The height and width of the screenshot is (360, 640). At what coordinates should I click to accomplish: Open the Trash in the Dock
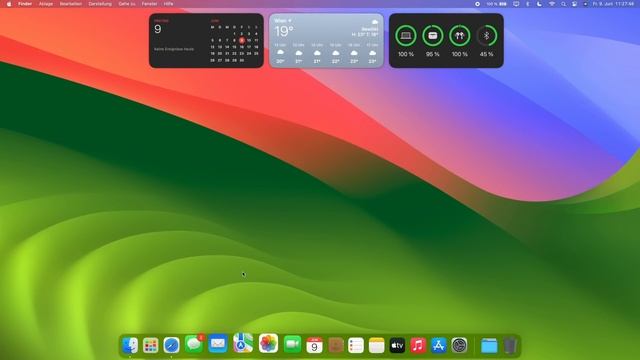510,346
